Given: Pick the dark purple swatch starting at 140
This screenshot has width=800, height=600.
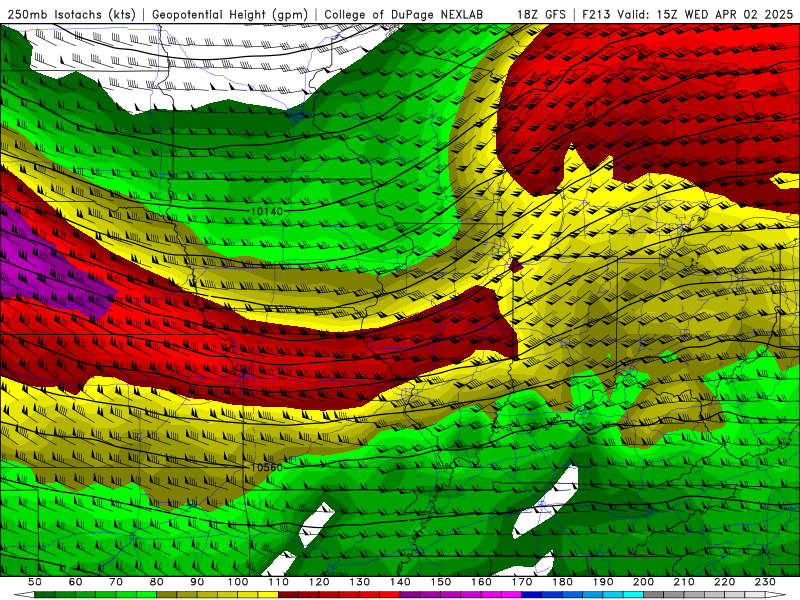Looking at the screenshot, I should tap(410, 594).
